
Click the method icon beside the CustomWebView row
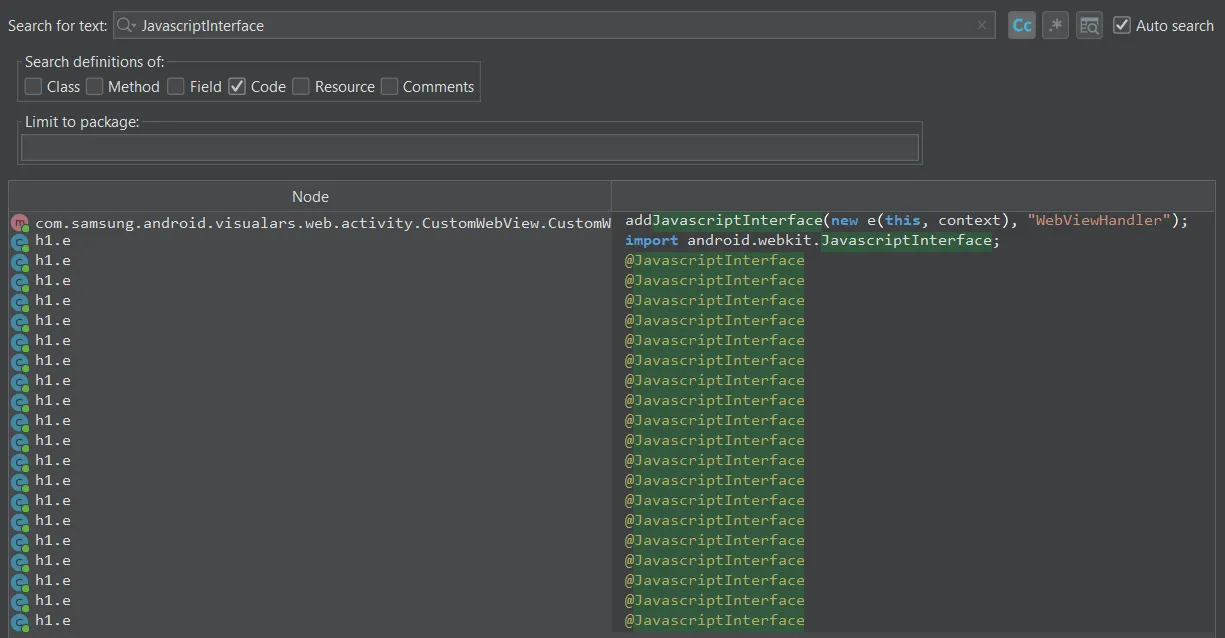click(20, 223)
